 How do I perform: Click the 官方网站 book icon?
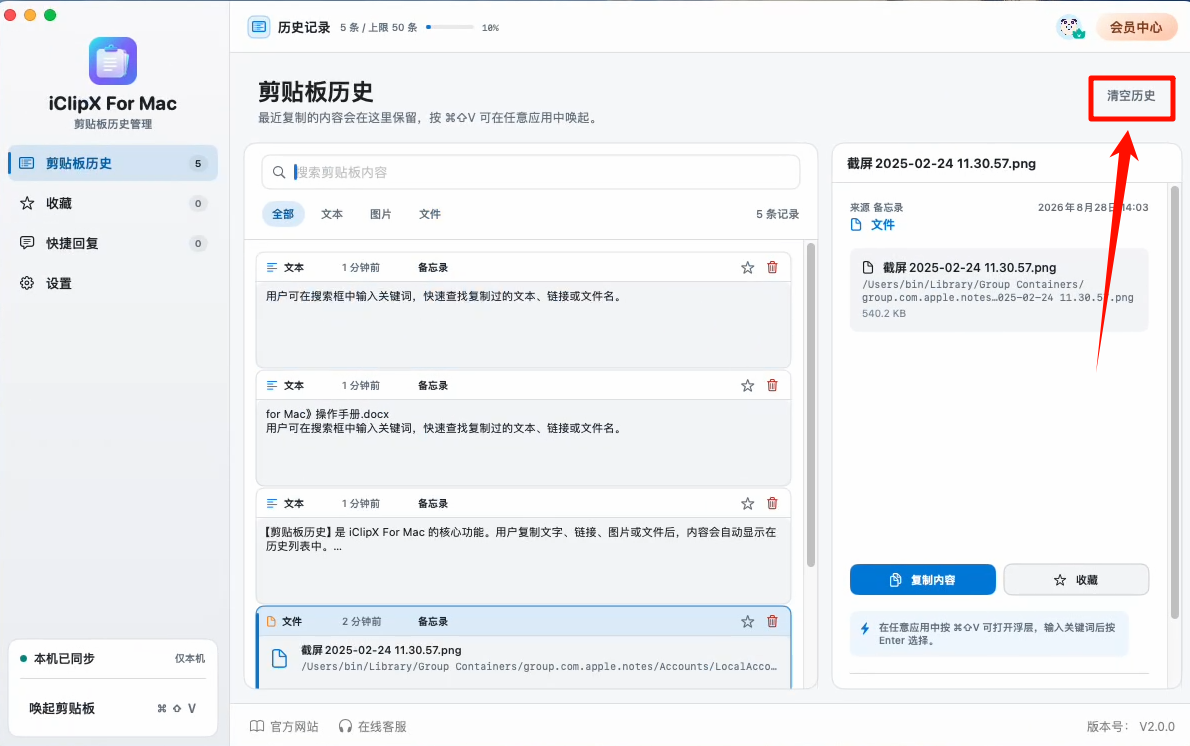click(x=257, y=726)
